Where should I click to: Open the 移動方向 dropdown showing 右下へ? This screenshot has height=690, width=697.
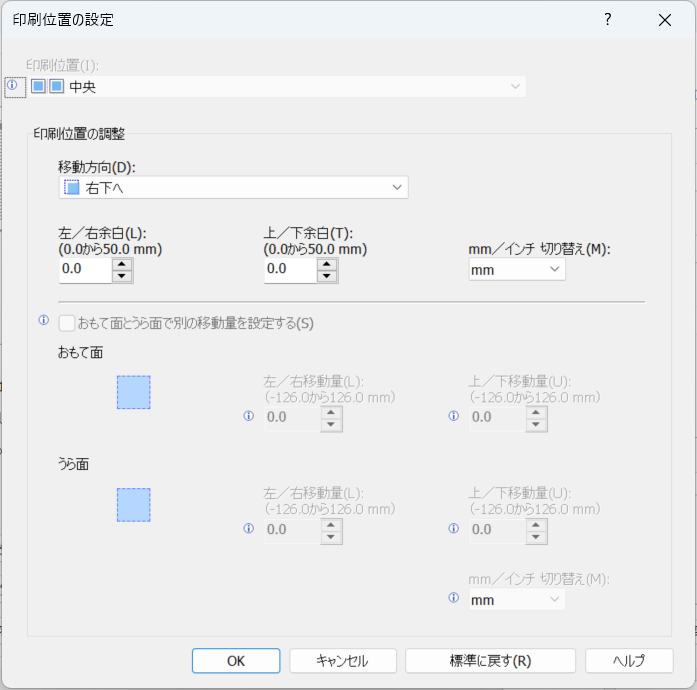pyautogui.click(x=233, y=187)
